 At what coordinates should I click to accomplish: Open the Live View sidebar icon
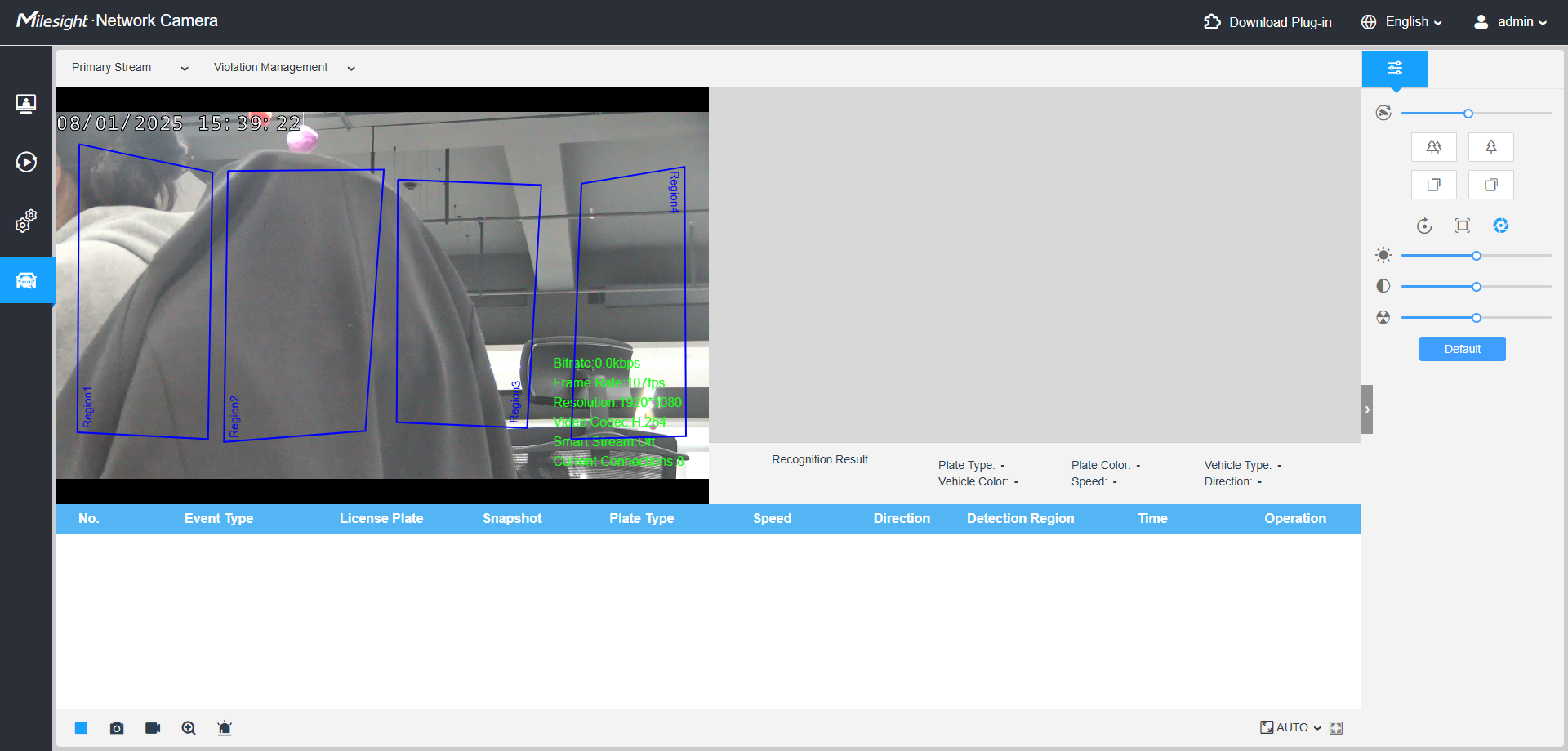pyautogui.click(x=26, y=104)
